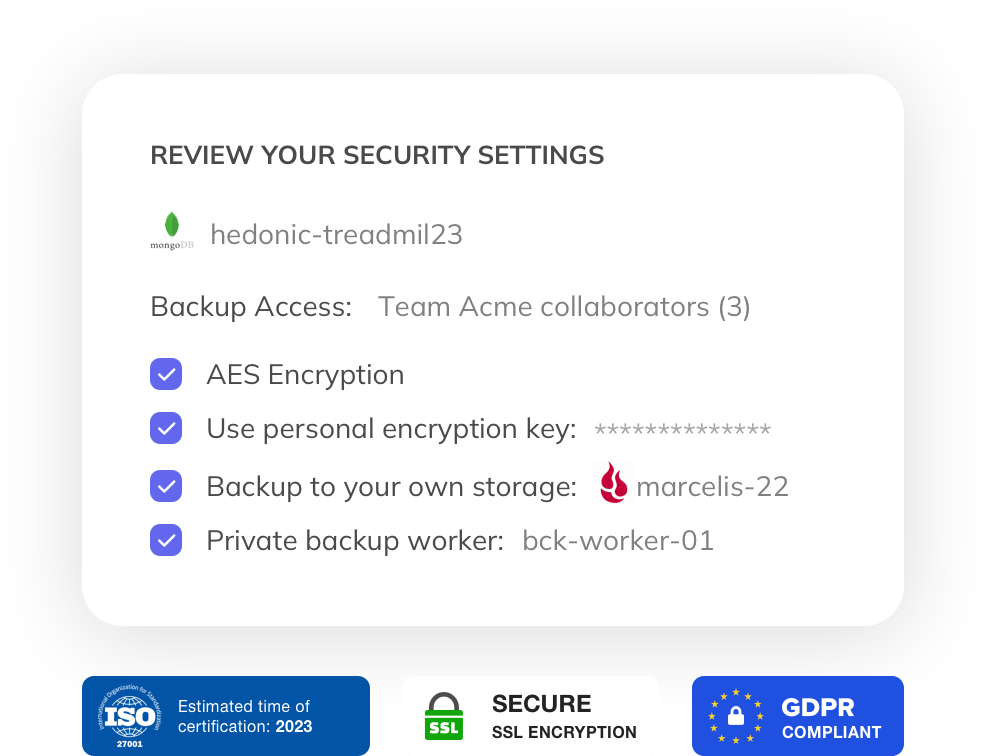Click the masked encryption key field
The width and height of the screenshot is (986, 756).
[x=682, y=430]
